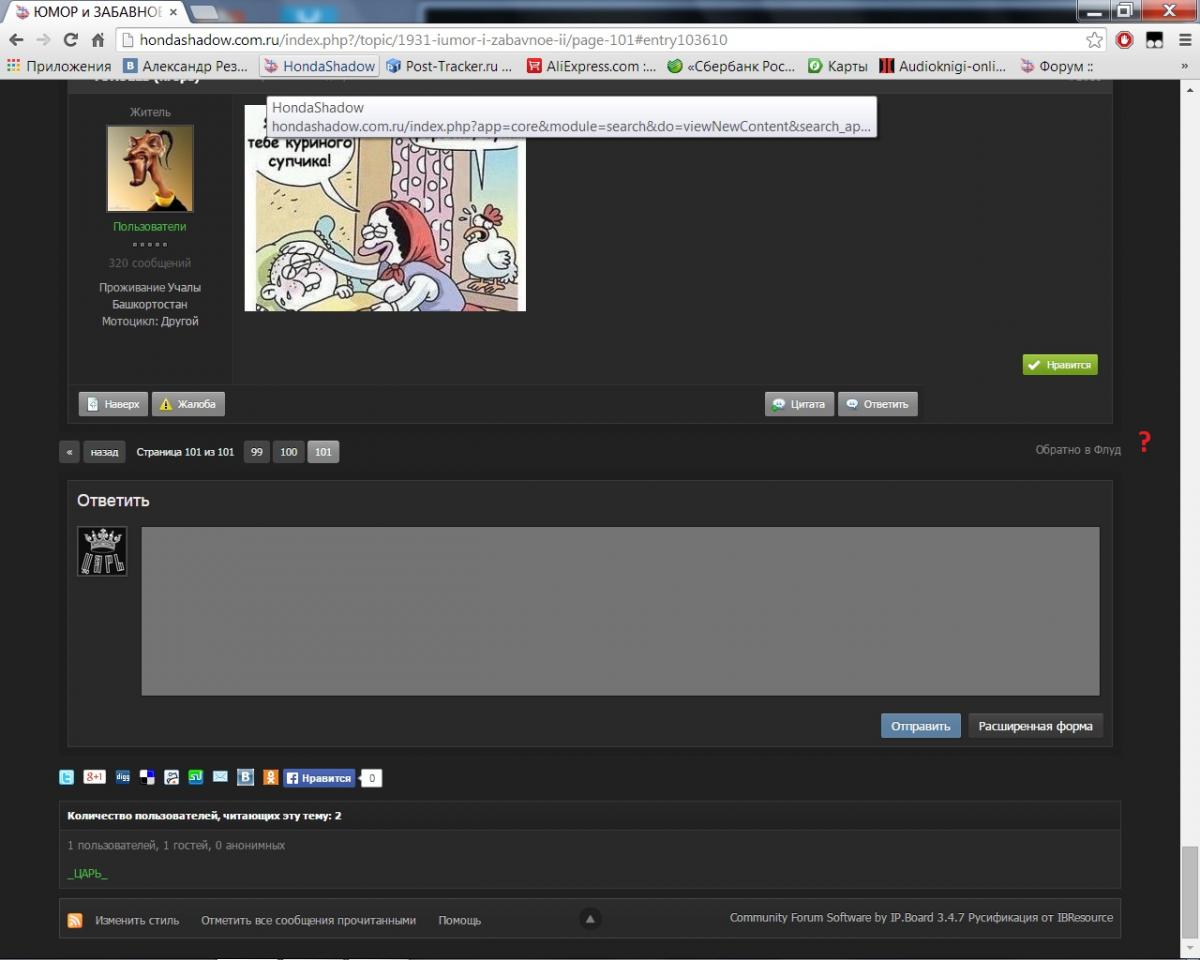Image resolution: width=1200 pixels, height=960 pixels.
Task: Open the Карты bookmark
Action: click(x=838, y=66)
